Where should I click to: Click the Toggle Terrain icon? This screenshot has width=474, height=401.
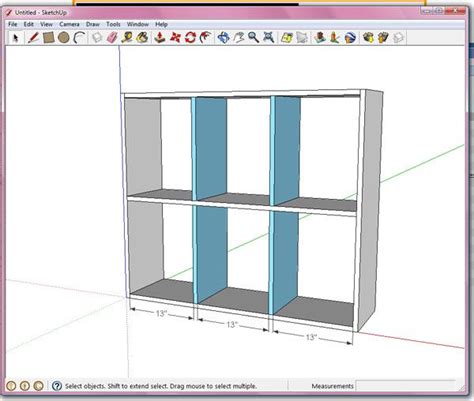coord(302,38)
